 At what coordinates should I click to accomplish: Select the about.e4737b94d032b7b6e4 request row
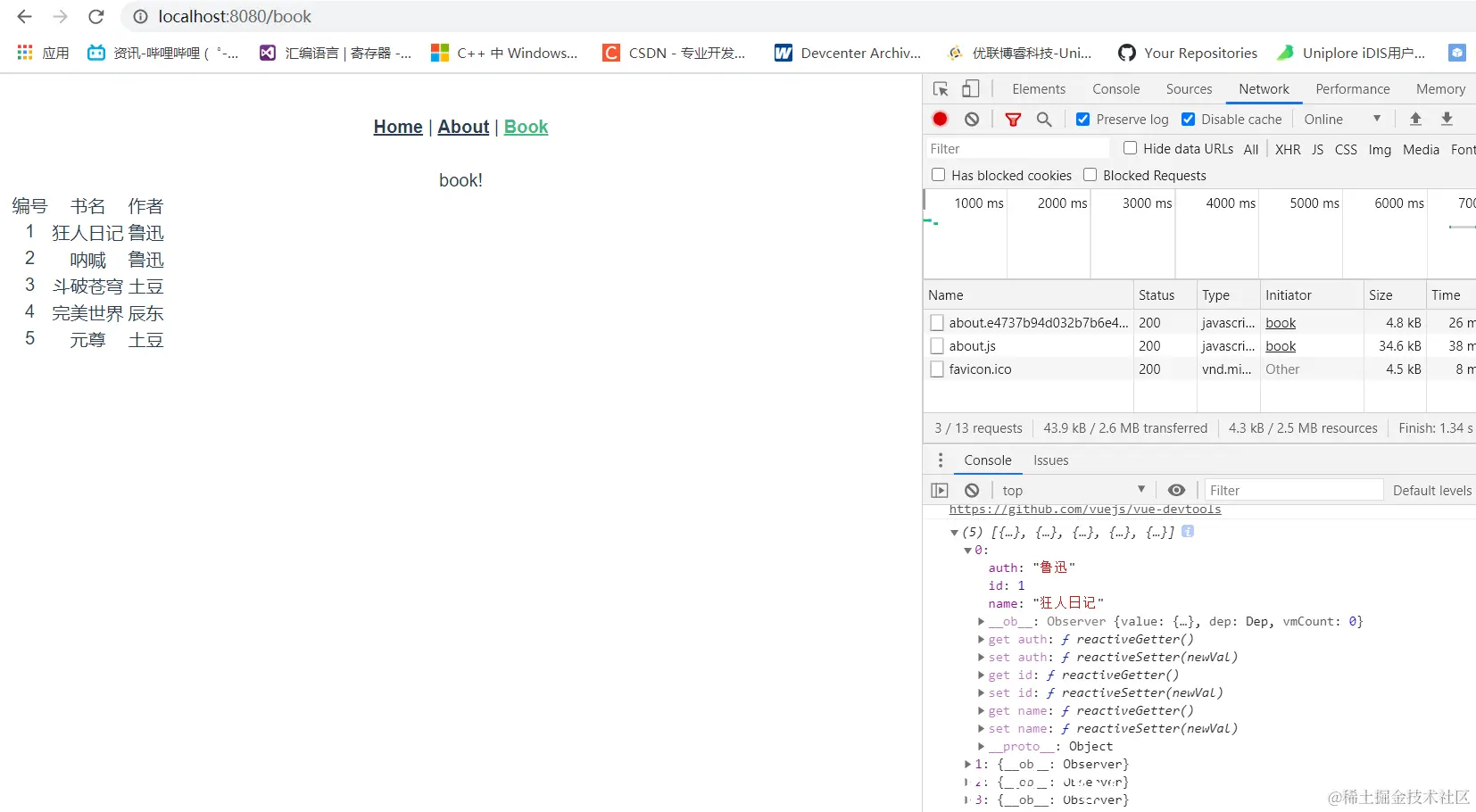pos(1199,323)
